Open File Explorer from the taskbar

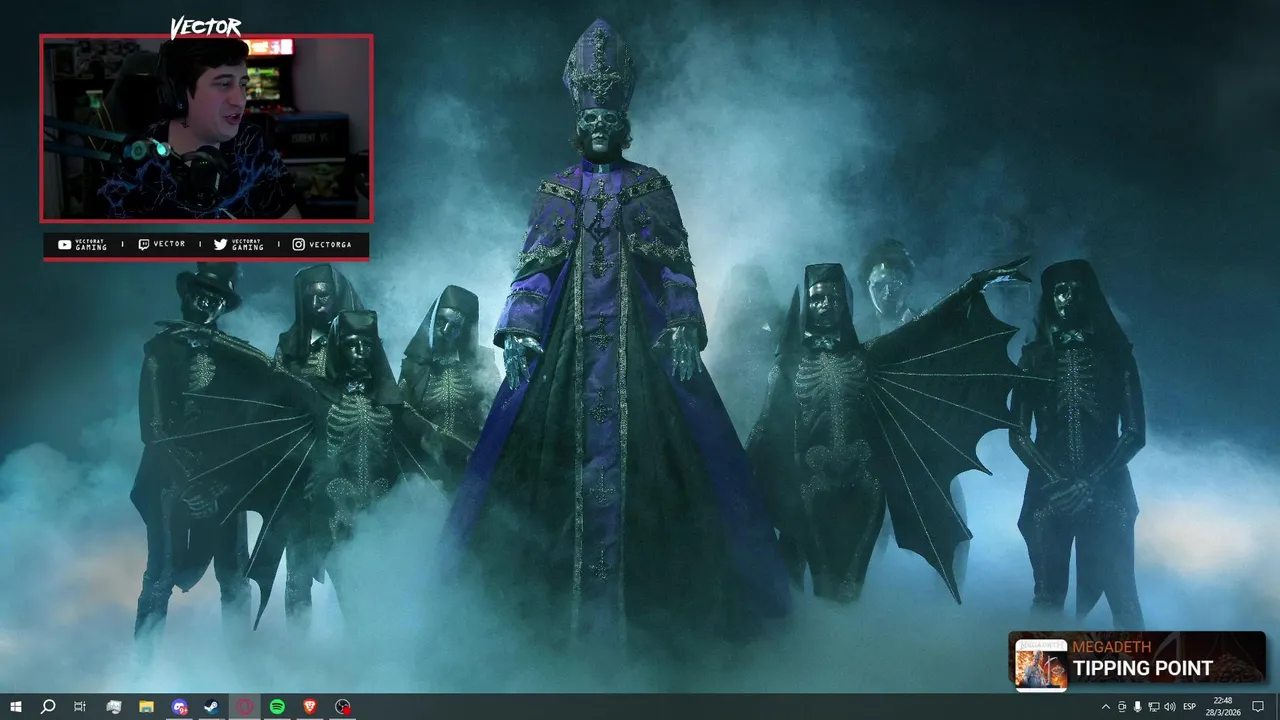[146, 707]
